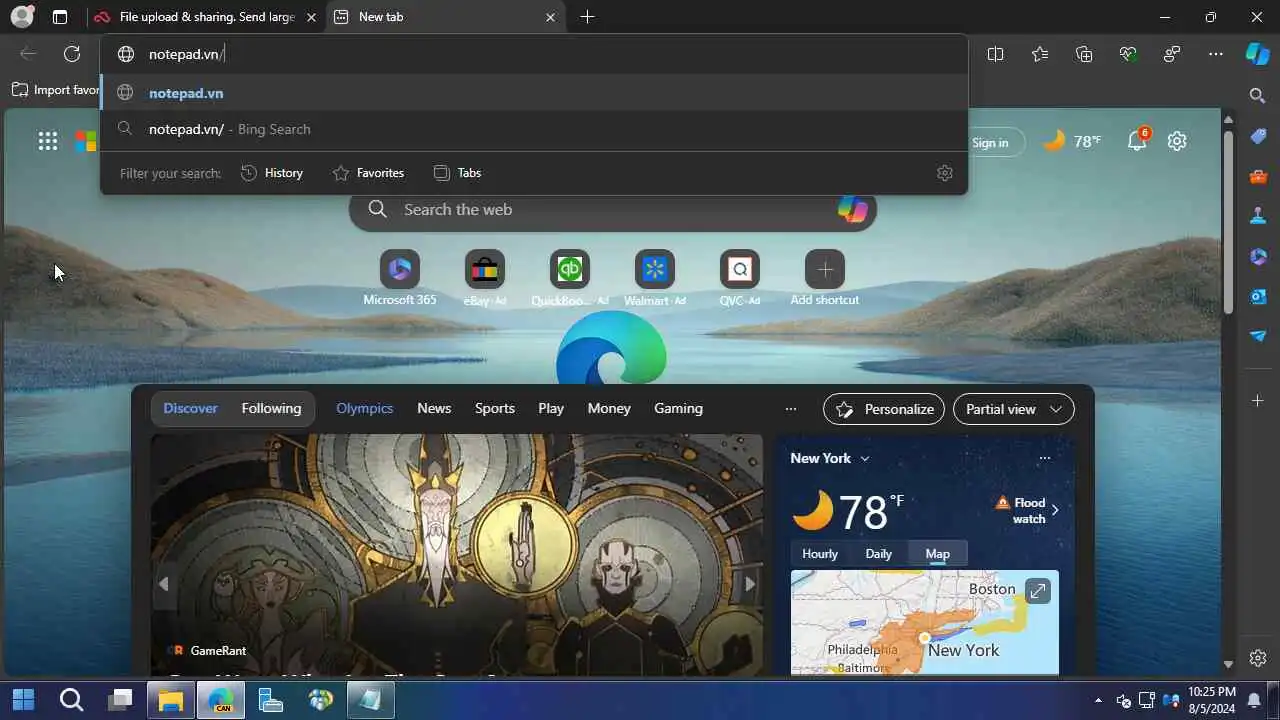This screenshot has width=1280, height=720.
Task: Open new tab page settings gear
Action: pyautogui.click(x=1177, y=141)
